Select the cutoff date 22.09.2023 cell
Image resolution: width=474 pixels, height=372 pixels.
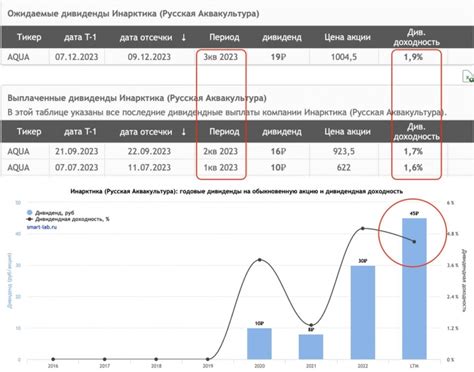tap(149, 151)
